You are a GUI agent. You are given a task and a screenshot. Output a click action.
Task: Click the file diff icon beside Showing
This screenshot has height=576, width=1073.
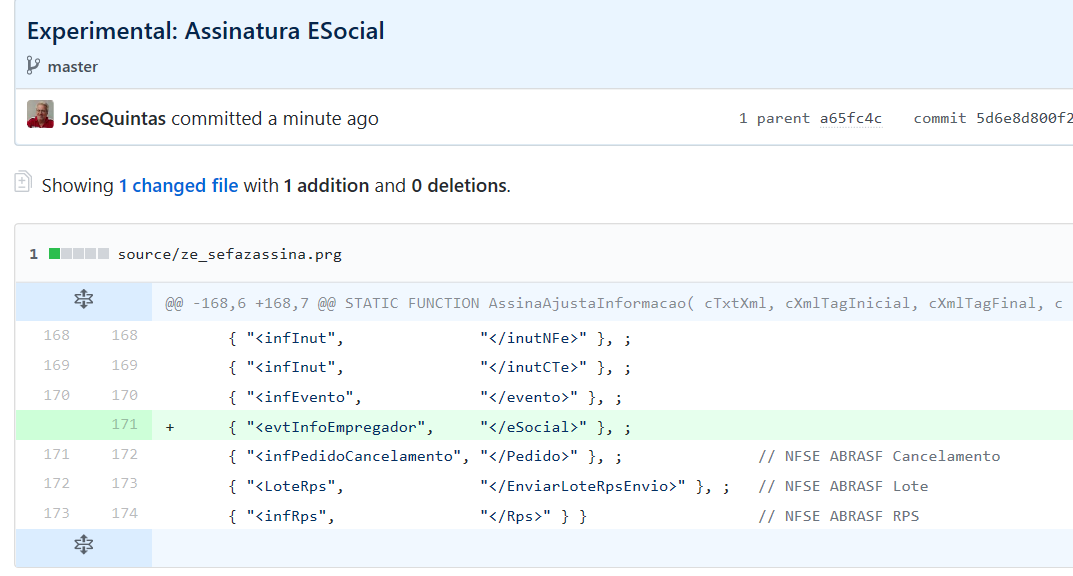[x=23, y=182]
